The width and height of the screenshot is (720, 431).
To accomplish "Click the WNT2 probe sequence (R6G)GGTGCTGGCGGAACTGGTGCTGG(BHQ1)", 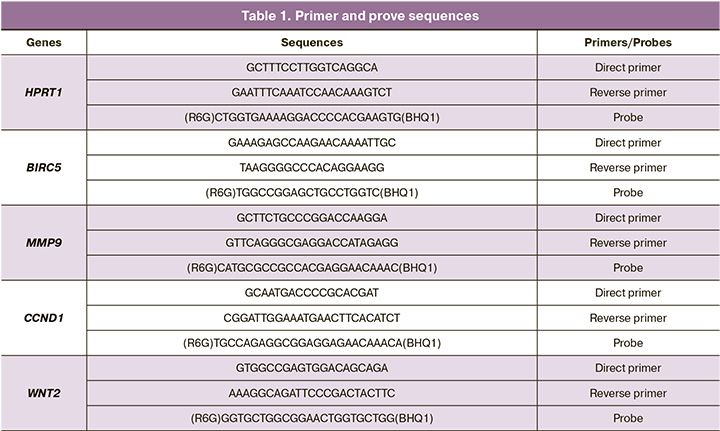I will [312, 417].
